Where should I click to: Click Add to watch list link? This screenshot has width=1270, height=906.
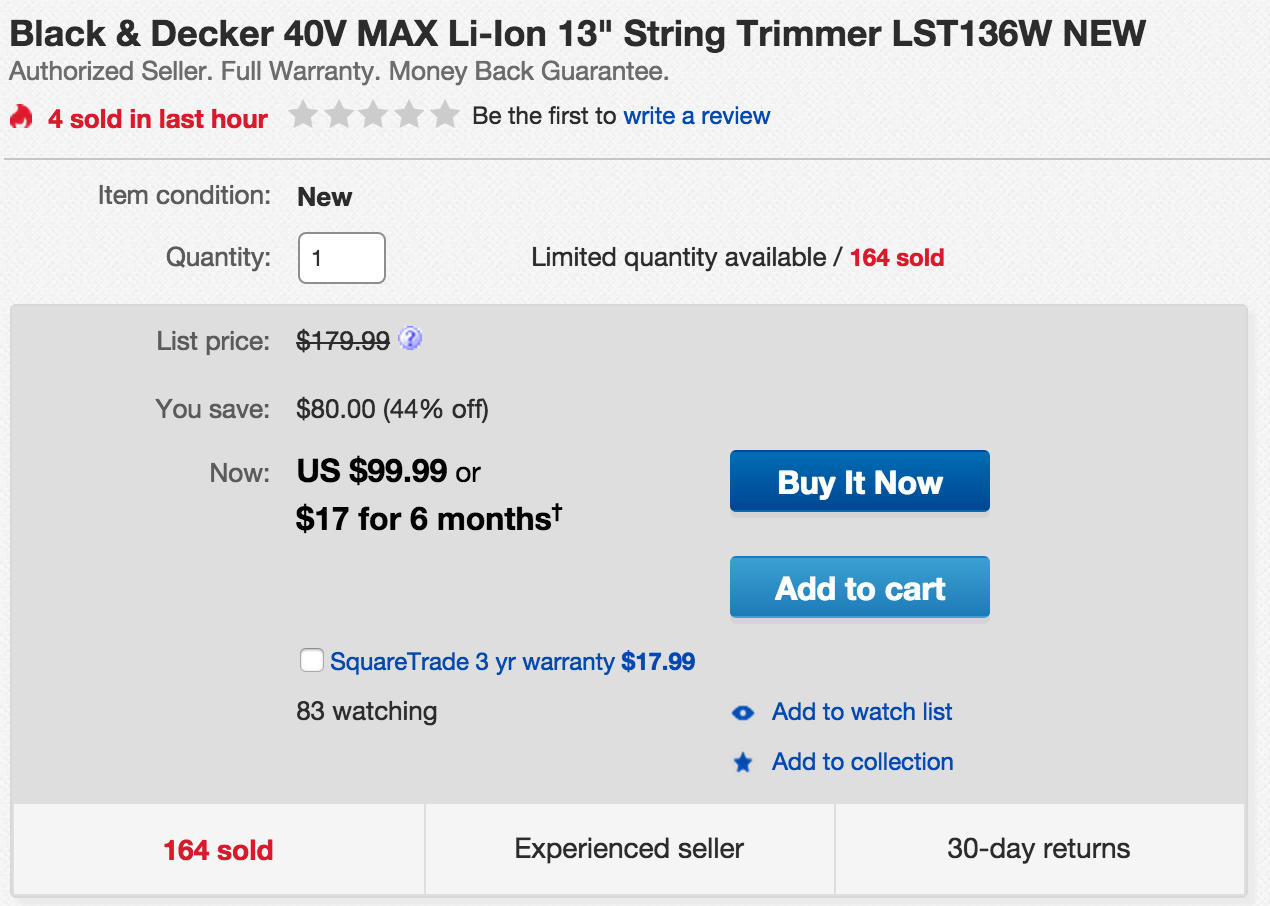pyautogui.click(x=862, y=712)
